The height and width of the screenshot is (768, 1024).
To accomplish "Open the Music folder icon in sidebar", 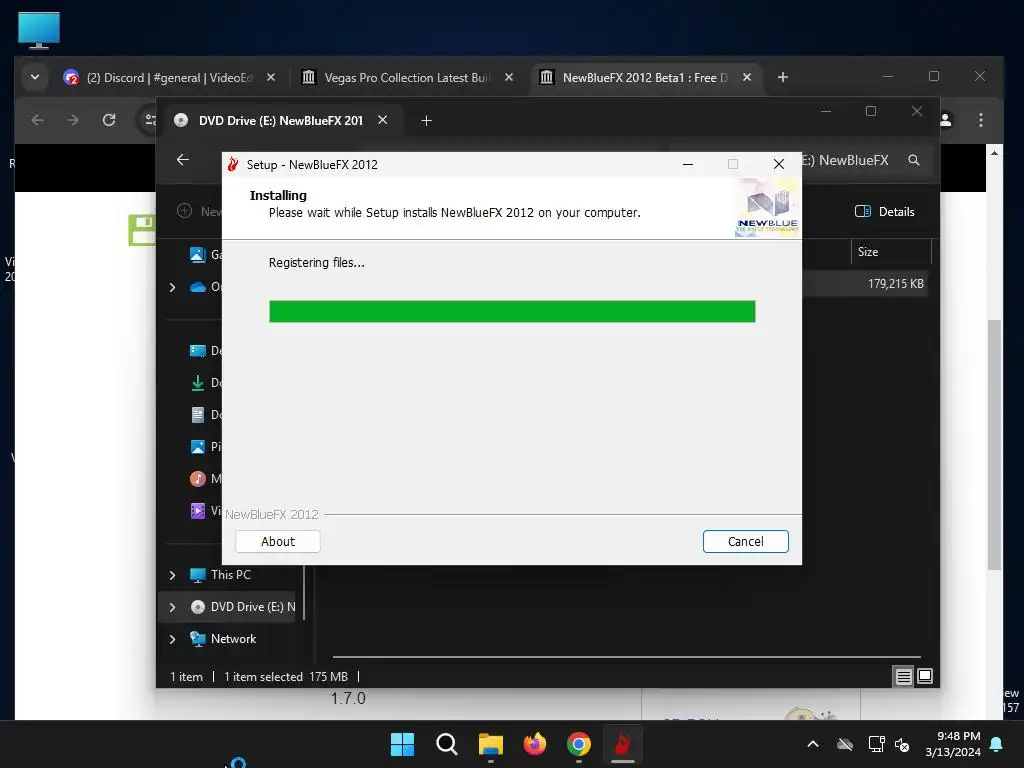I will pyautogui.click(x=197, y=479).
